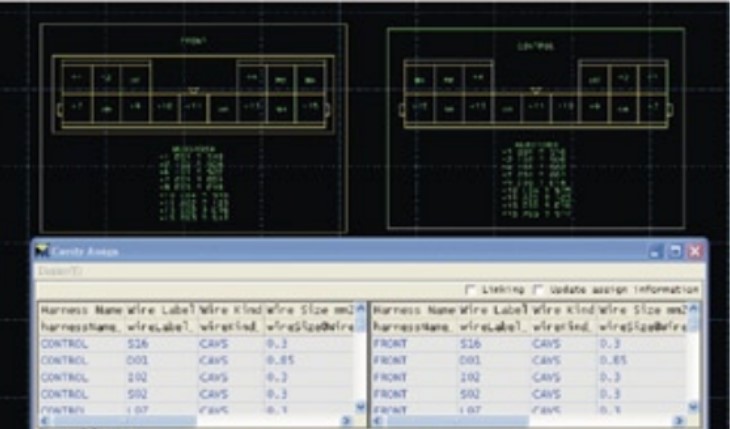730x429 pixels.
Task: Click Harness Name header in FRONT table
Action: coord(407,310)
